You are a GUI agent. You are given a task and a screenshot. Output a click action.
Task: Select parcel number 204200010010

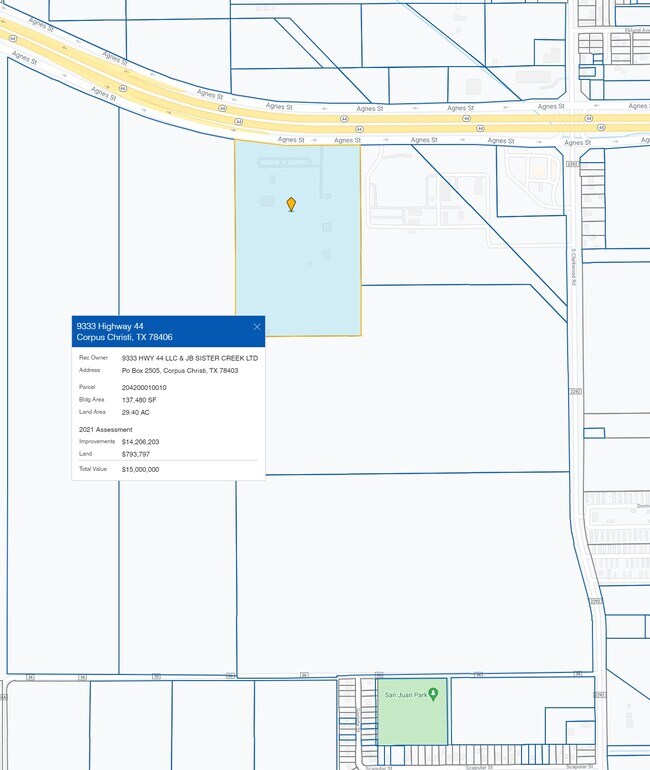pyautogui.click(x=144, y=387)
